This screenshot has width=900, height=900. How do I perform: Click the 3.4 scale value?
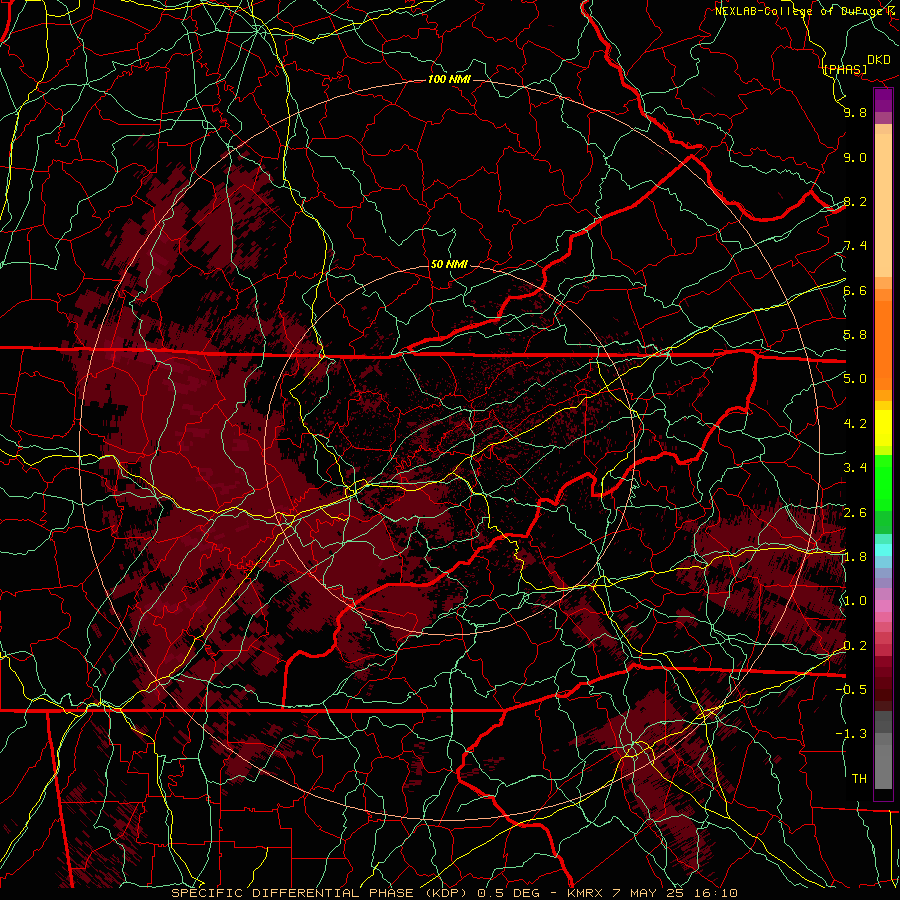(x=855, y=468)
